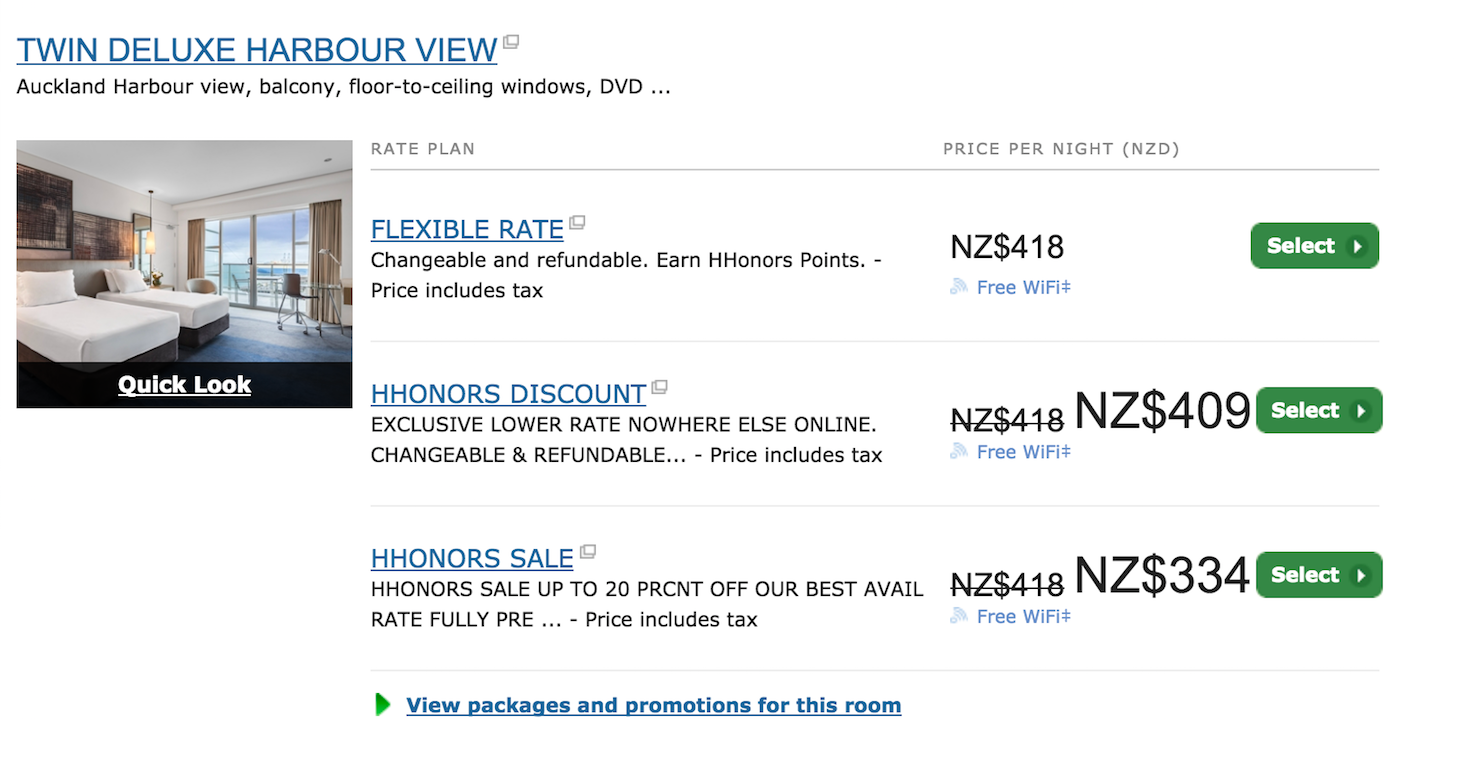Click green arrow beside View packages link
Image resolution: width=1462 pixels, height=758 pixels.
tap(382, 705)
